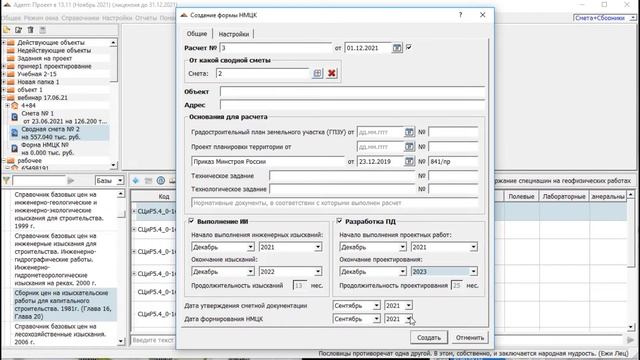Click into the Адрес field
The height and width of the screenshot is (360, 640).
[x=353, y=105]
